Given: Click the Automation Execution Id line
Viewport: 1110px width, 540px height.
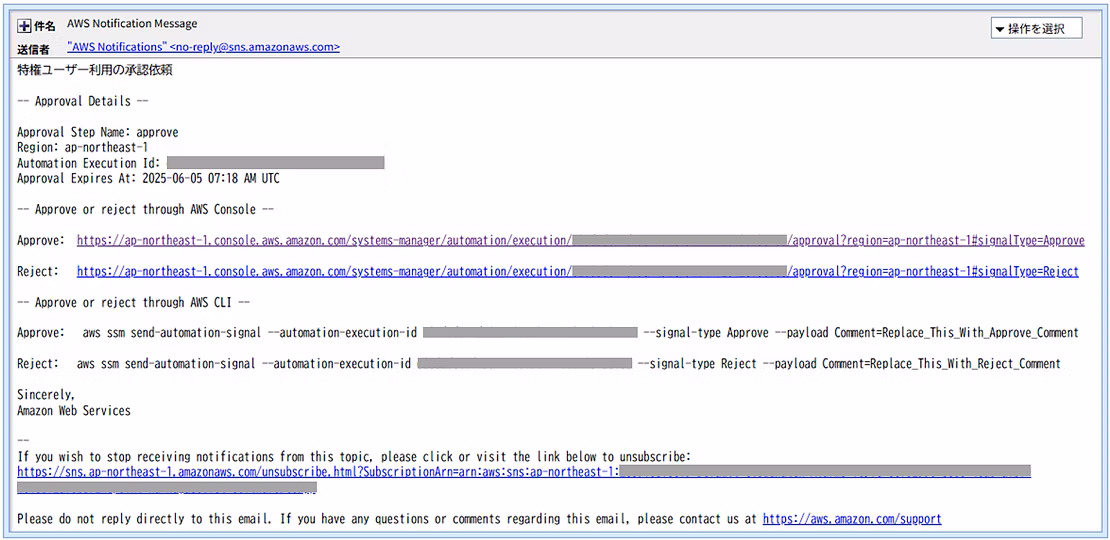Looking at the screenshot, I should pos(200,163).
